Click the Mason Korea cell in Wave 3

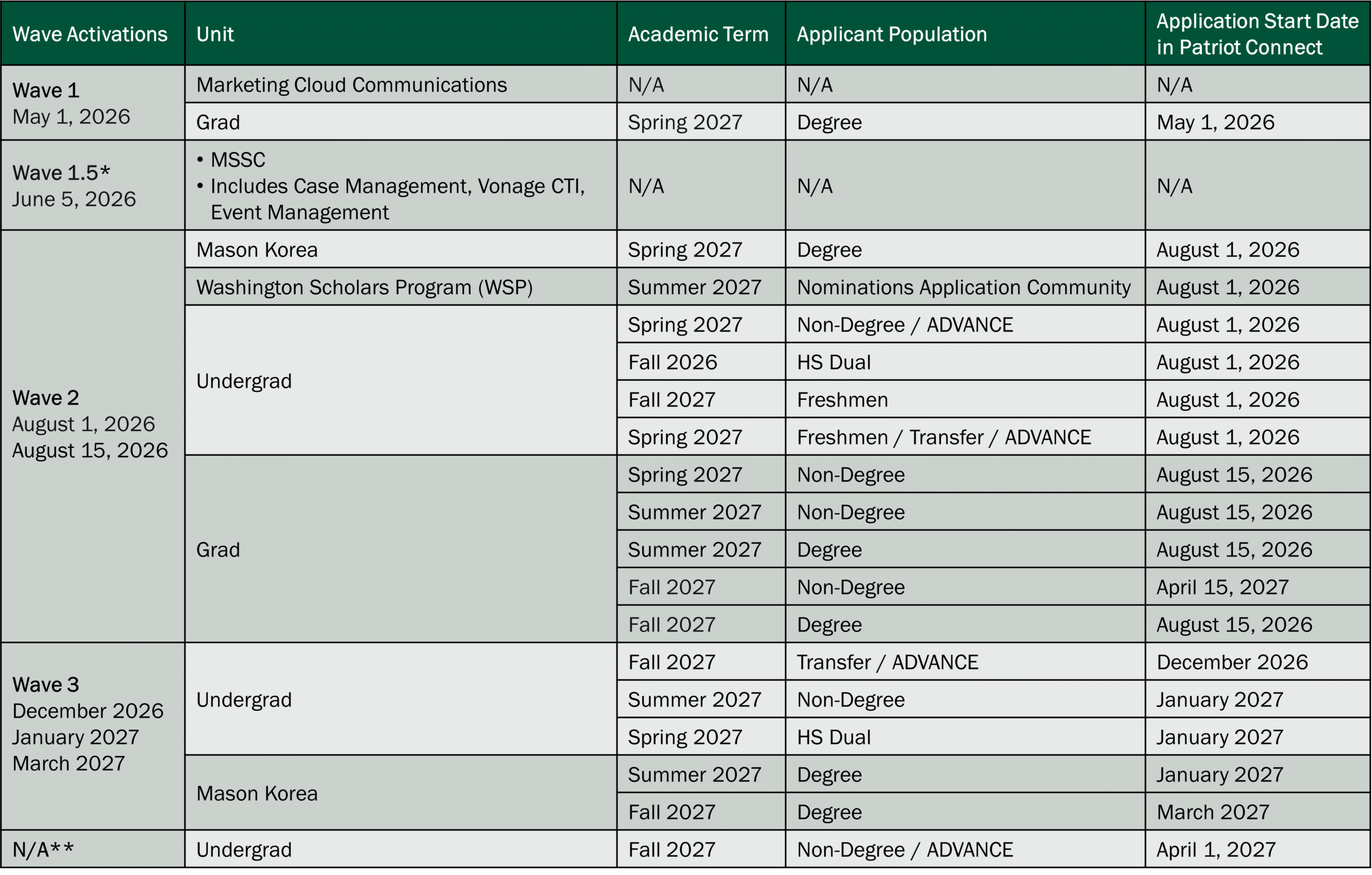point(257,792)
